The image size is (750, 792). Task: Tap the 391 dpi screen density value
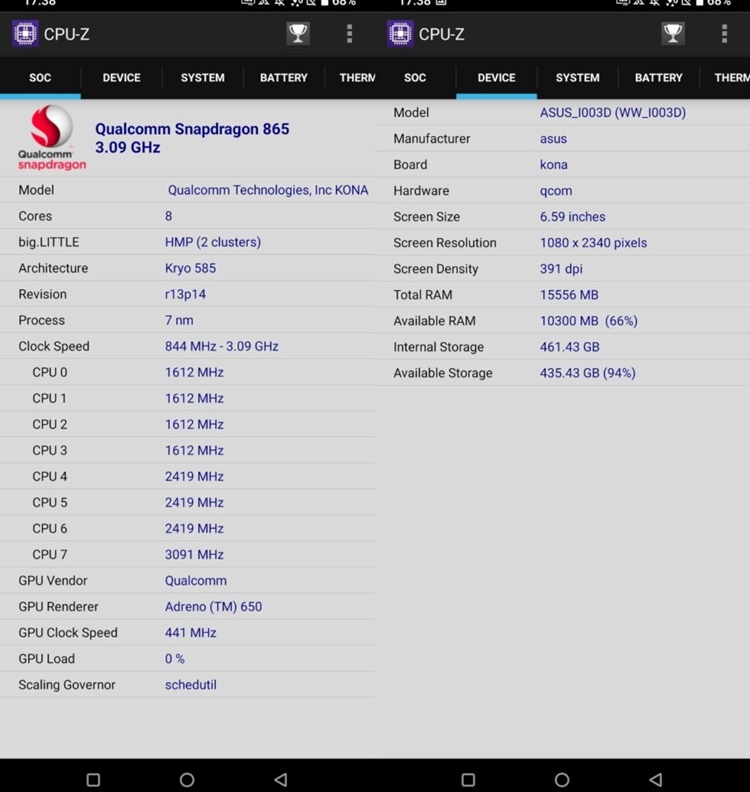coord(561,269)
